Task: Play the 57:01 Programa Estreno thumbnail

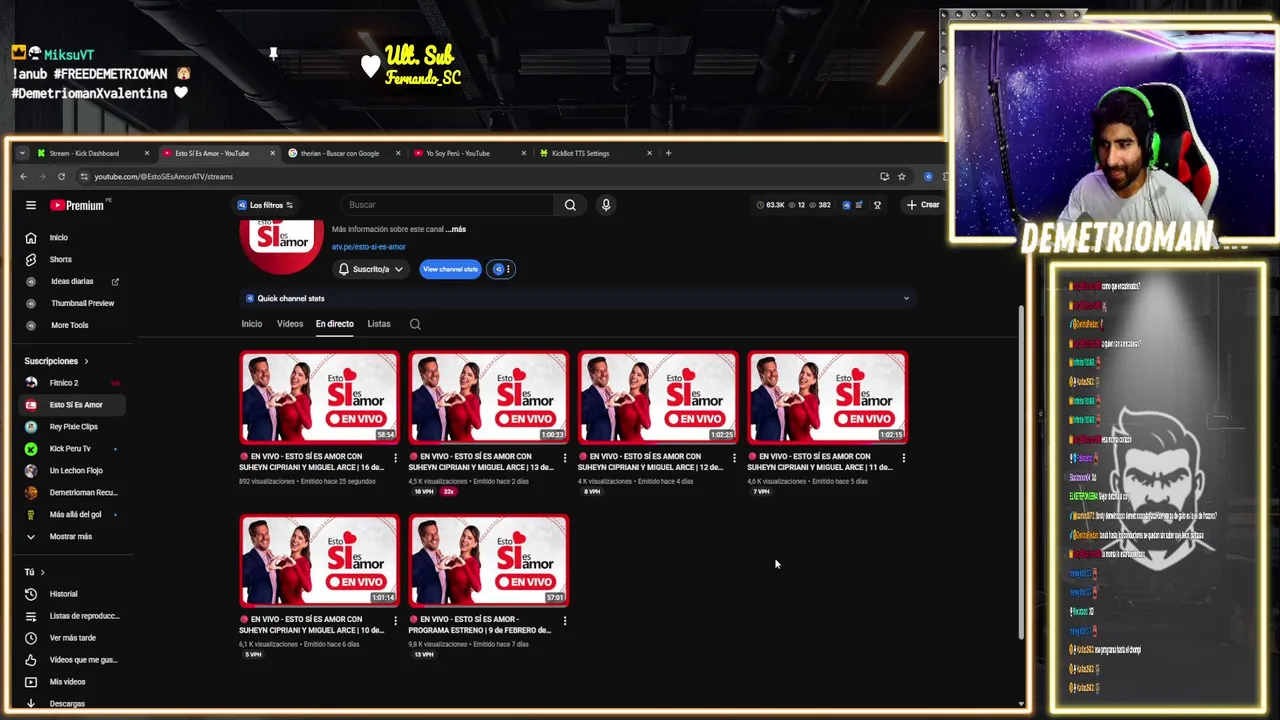Action: tap(489, 560)
